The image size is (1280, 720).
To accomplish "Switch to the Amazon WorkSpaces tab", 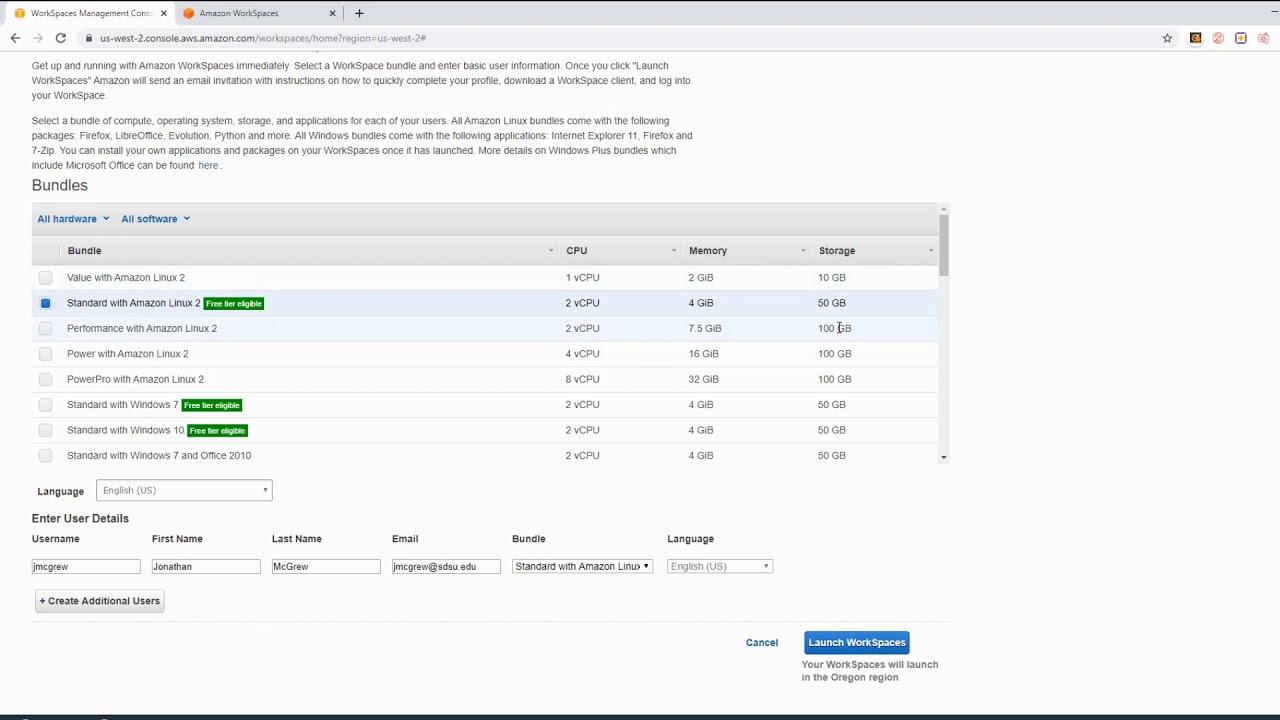I will click(260, 13).
